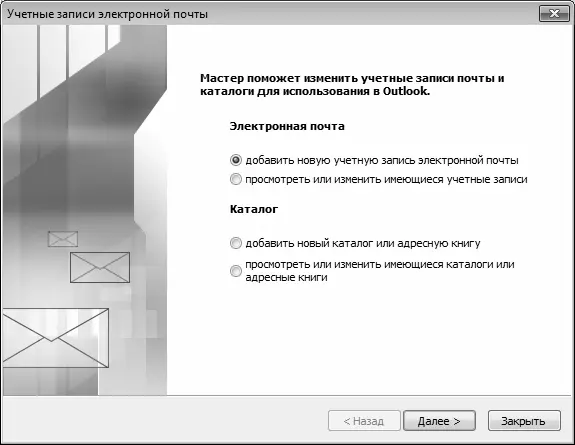
Task: Click label text 'адресные книги' on last option
Action: point(286,277)
